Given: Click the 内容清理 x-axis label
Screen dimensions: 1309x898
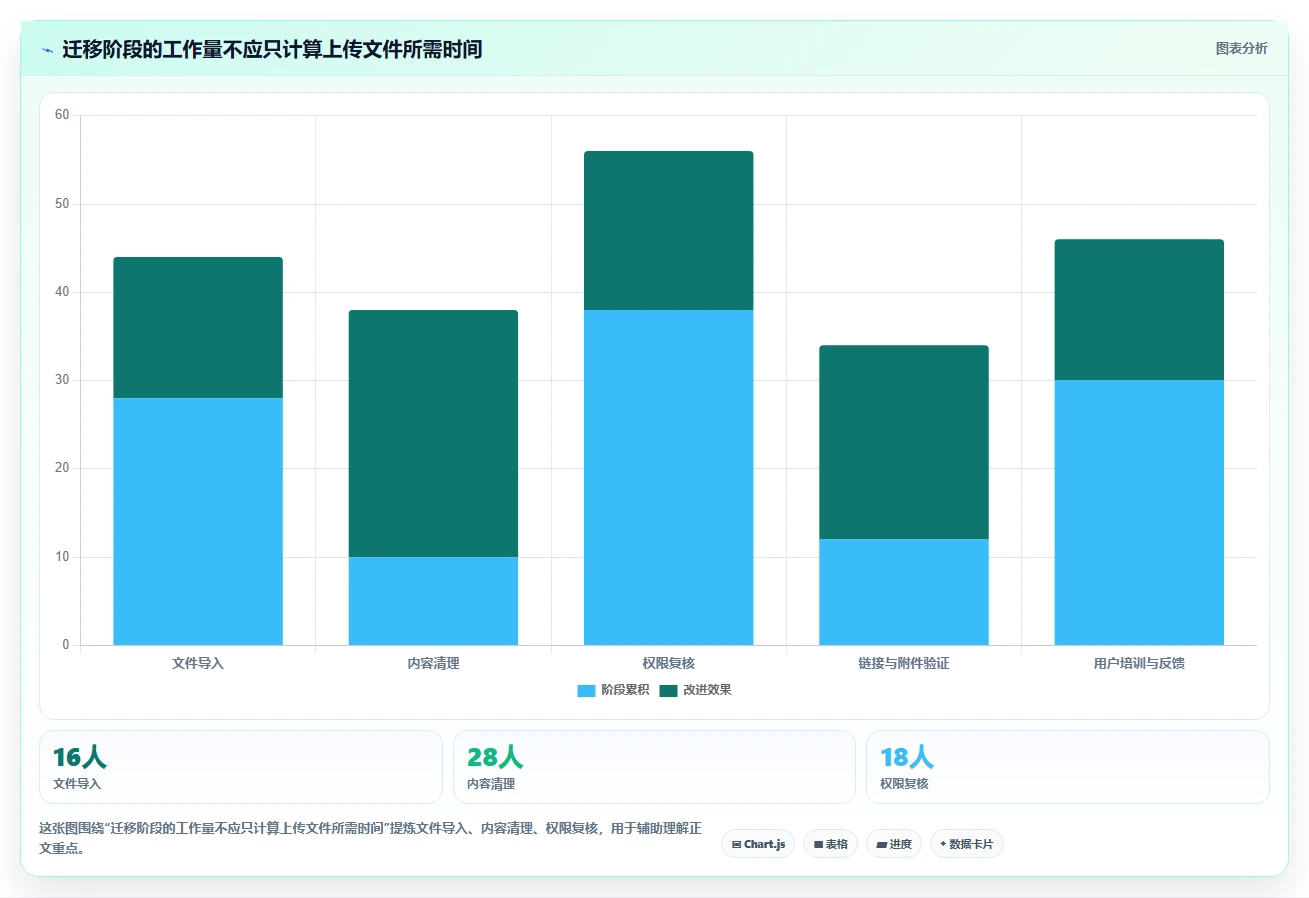Looking at the screenshot, I should [x=433, y=663].
